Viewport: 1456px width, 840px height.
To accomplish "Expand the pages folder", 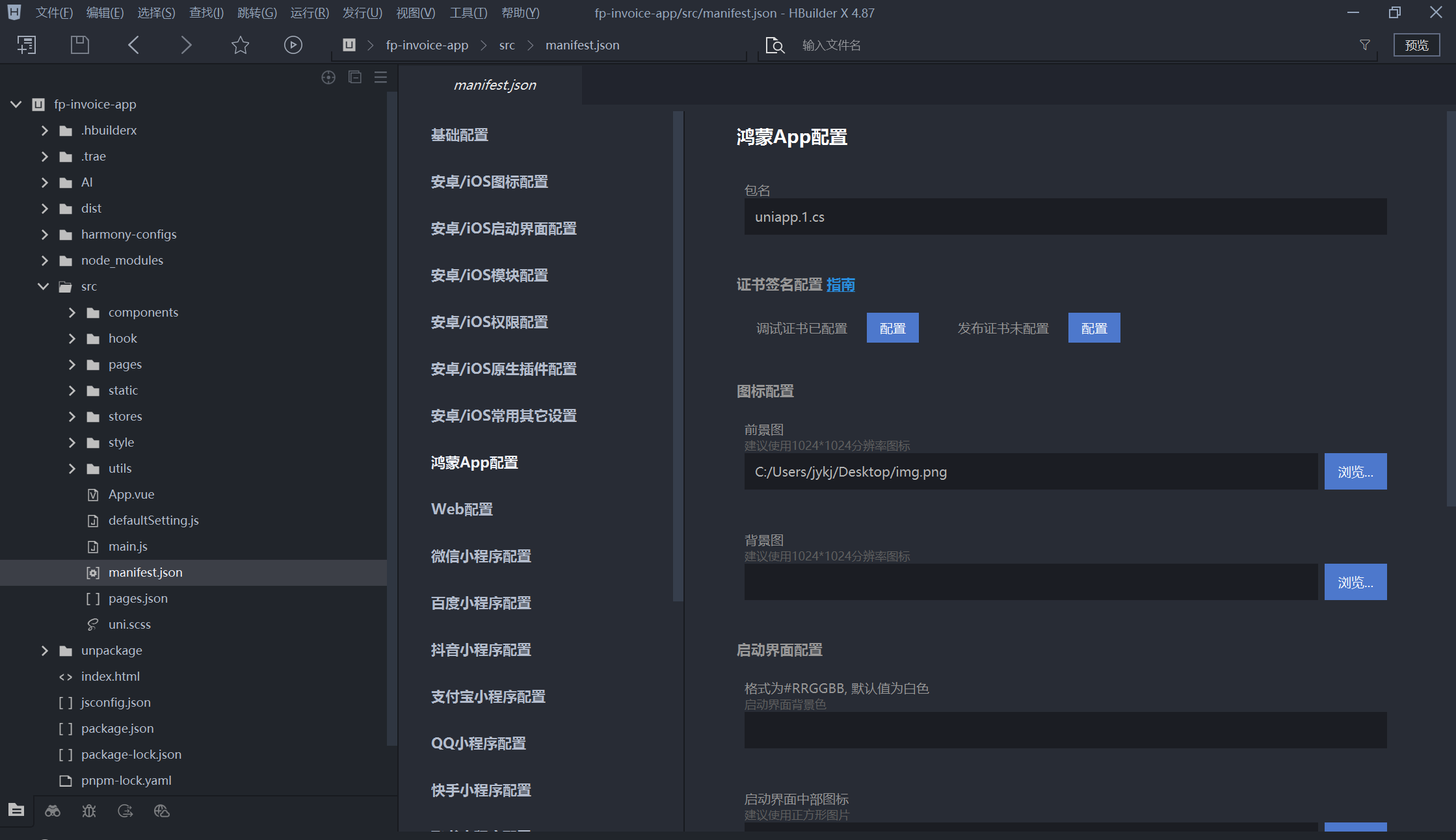I will [72, 364].
